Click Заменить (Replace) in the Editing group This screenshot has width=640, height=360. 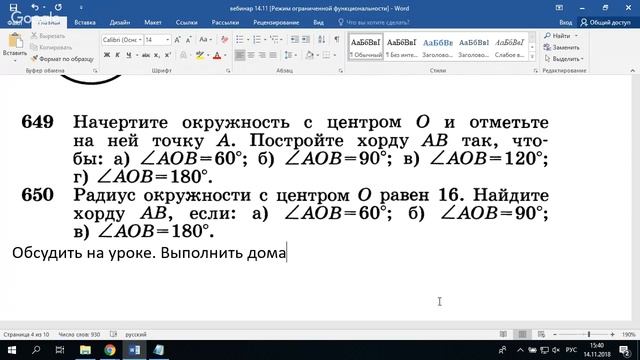pyautogui.click(x=562, y=47)
